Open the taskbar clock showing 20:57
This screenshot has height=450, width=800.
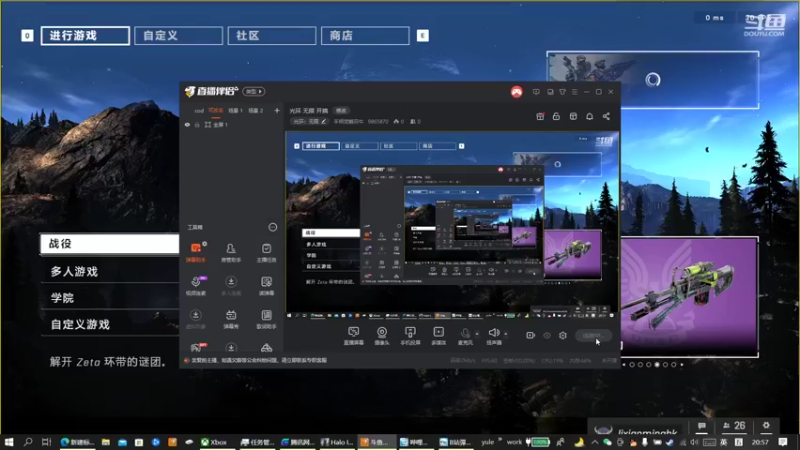(x=760, y=442)
